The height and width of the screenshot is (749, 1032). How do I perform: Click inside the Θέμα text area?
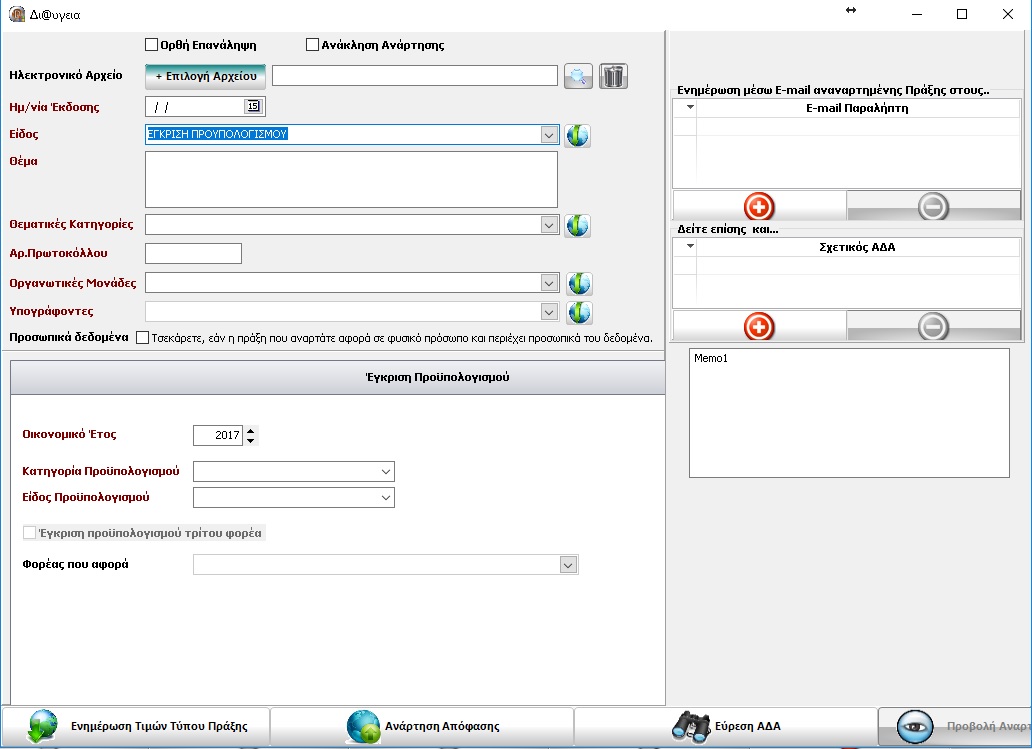pos(351,180)
